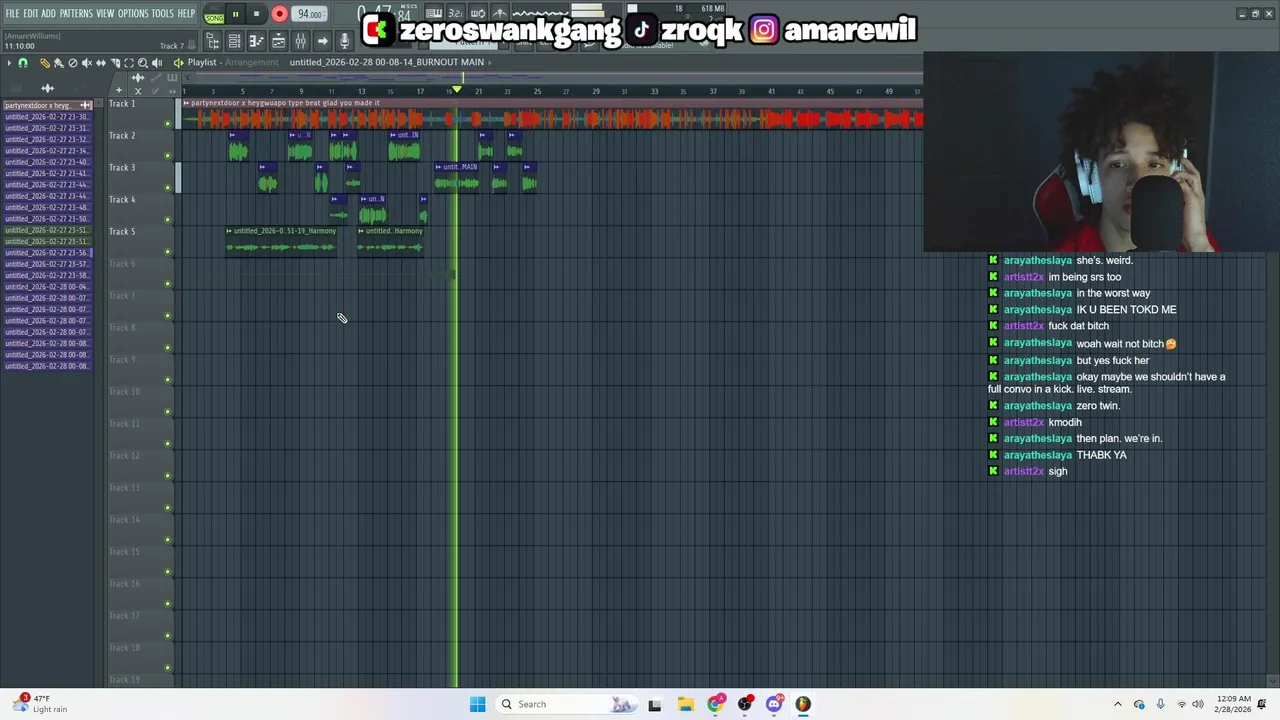Select the Delete tool
Viewport: 1280px width, 720px height.
(72, 63)
